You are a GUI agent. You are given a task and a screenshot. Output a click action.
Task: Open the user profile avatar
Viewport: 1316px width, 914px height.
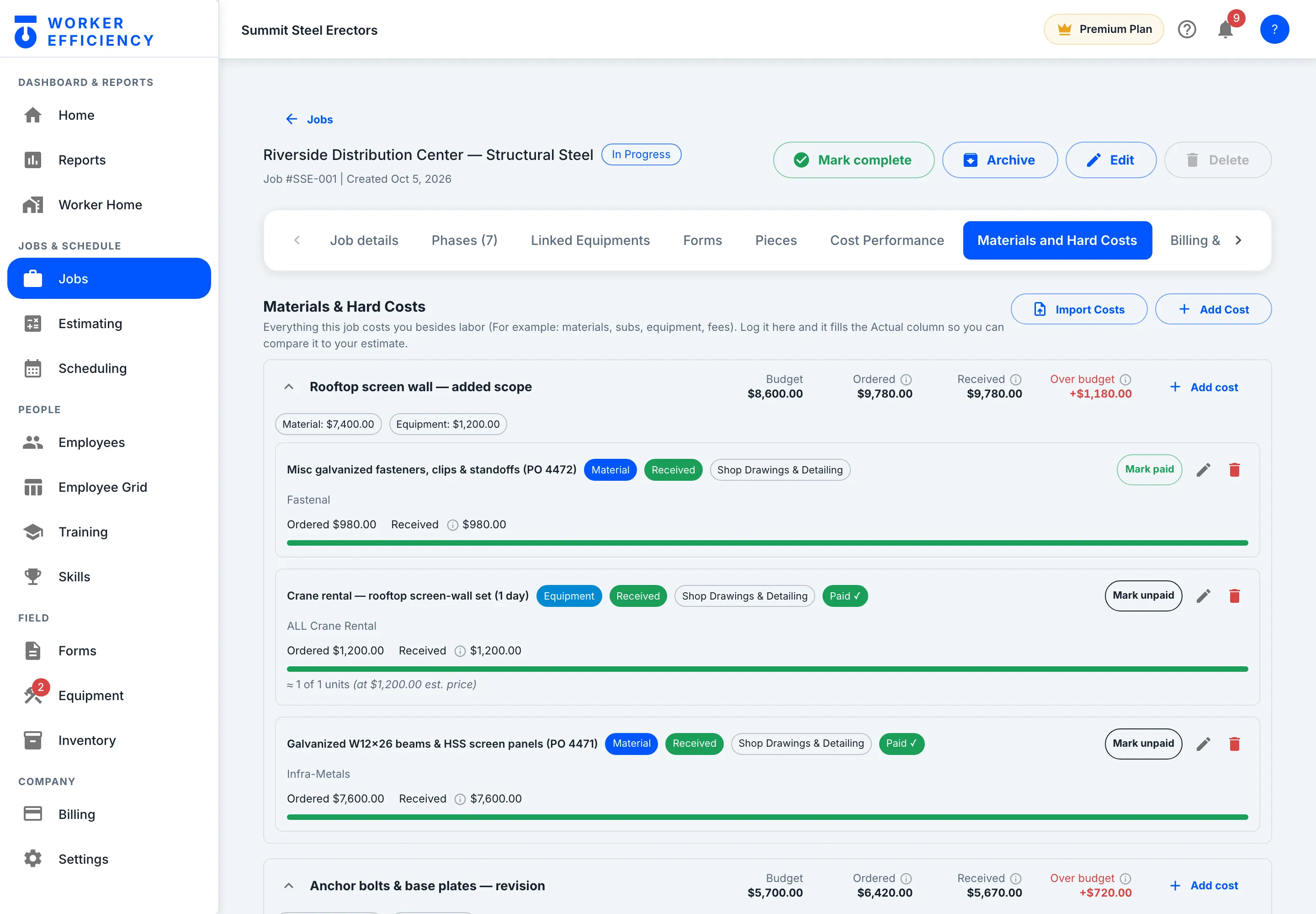click(1274, 29)
